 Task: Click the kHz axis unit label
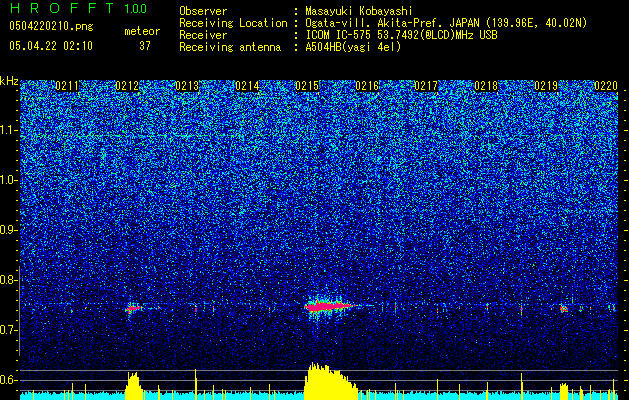(9, 81)
